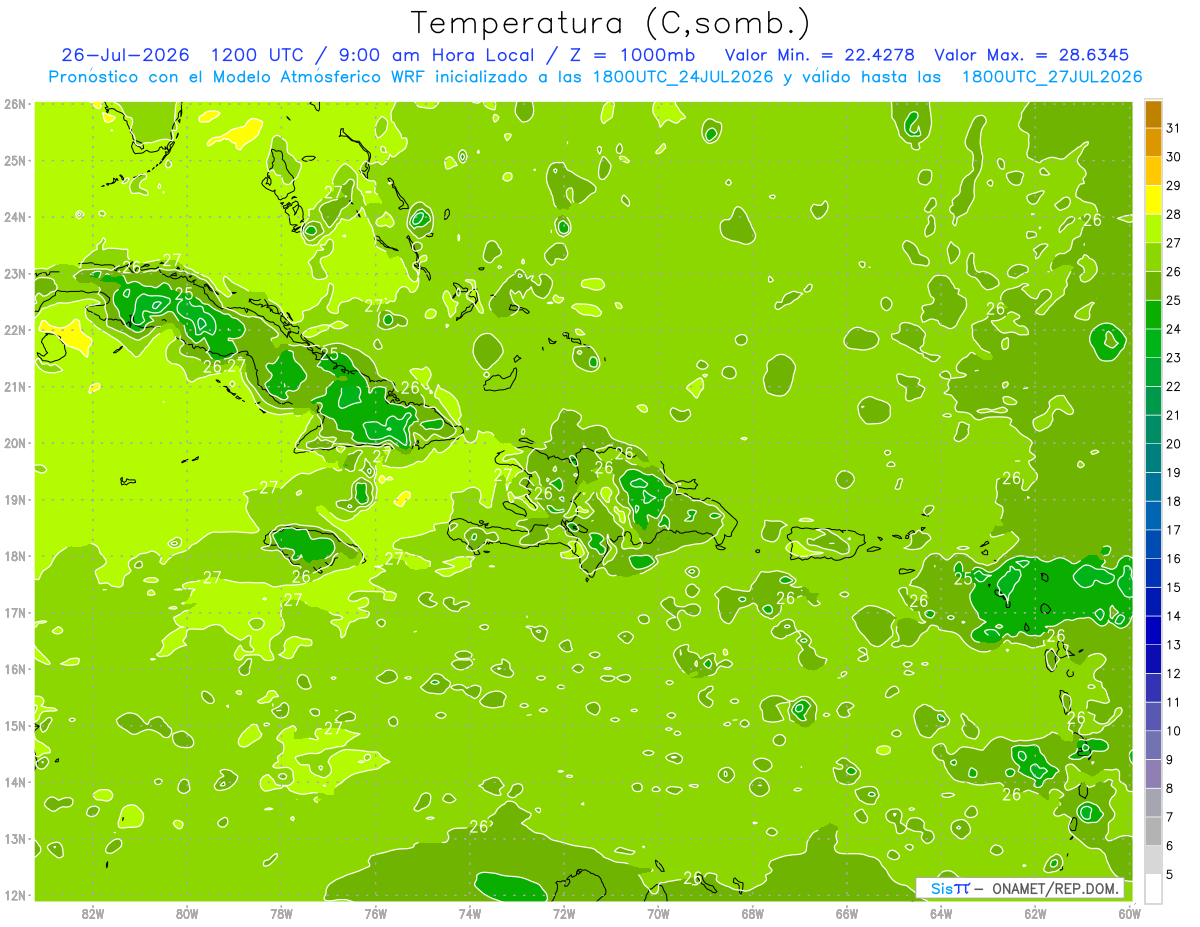This screenshot has height=927, width=1200.
Task: Click the latitude axis label "19N"
Action: (x=15, y=499)
